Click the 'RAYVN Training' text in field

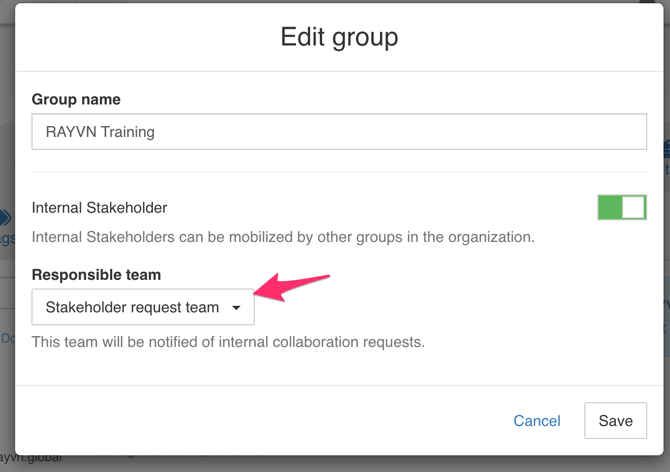(100, 132)
